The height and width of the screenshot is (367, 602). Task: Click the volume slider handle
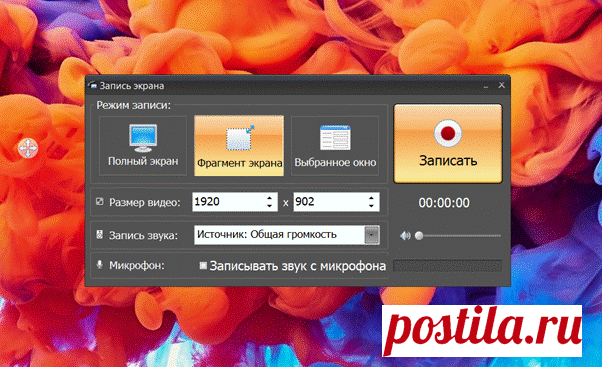(419, 236)
